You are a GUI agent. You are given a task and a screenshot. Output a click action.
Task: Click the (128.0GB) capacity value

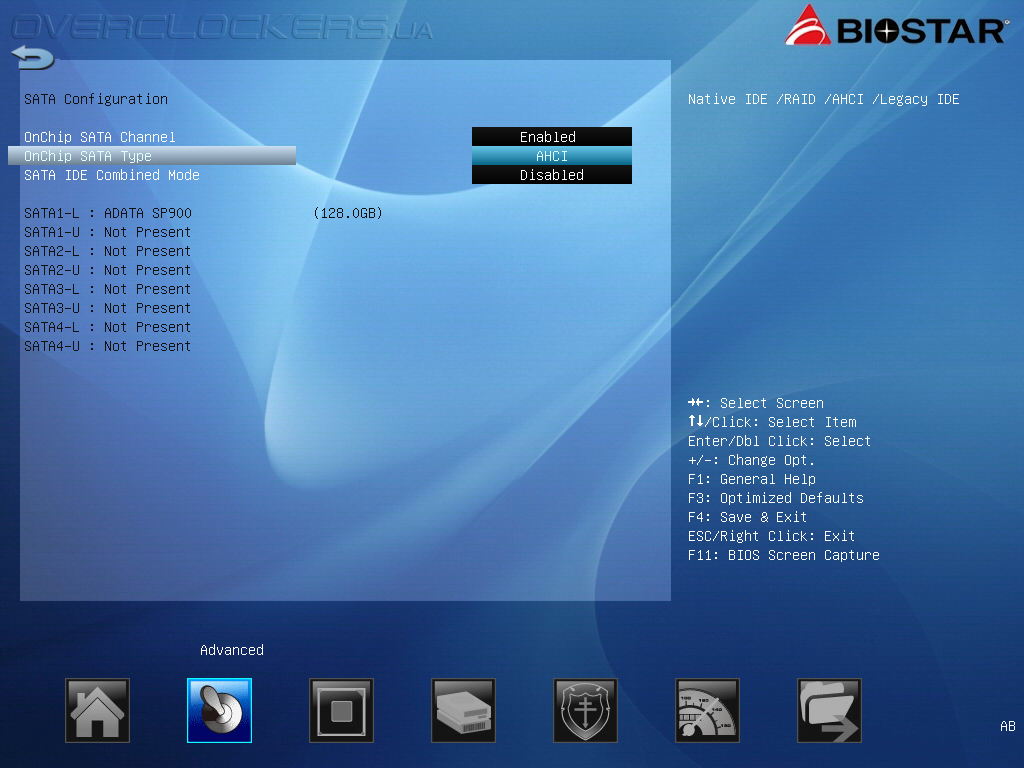coord(348,213)
